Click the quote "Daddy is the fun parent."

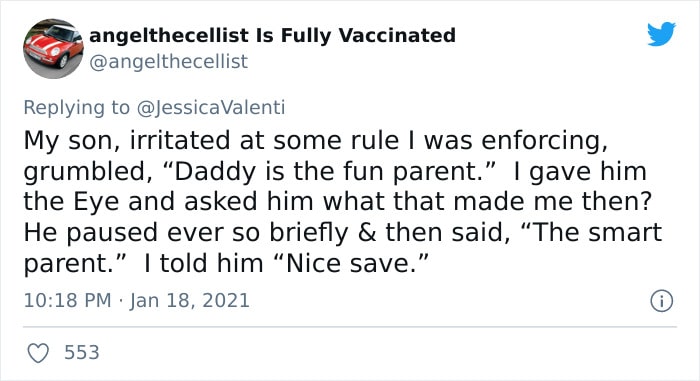[x=330, y=172]
